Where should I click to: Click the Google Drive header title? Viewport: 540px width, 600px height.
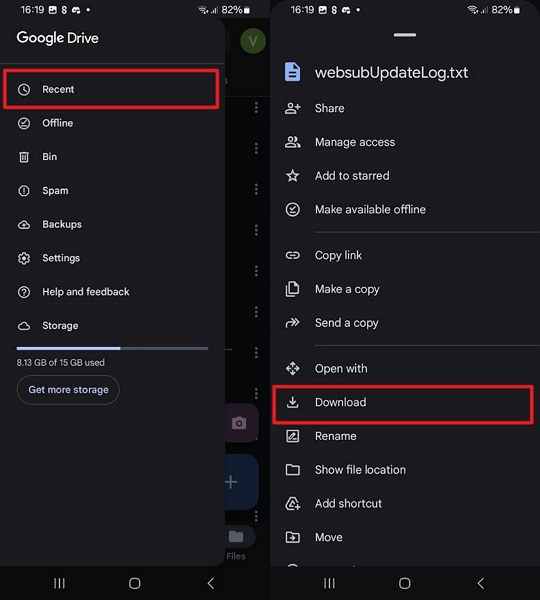pos(57,38)
